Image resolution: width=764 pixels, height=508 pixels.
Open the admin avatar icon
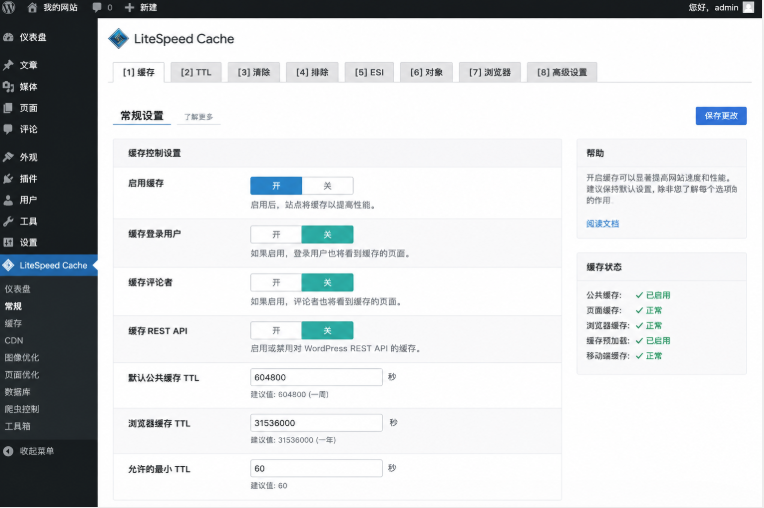pyautogui.click(x=748, y=7)
